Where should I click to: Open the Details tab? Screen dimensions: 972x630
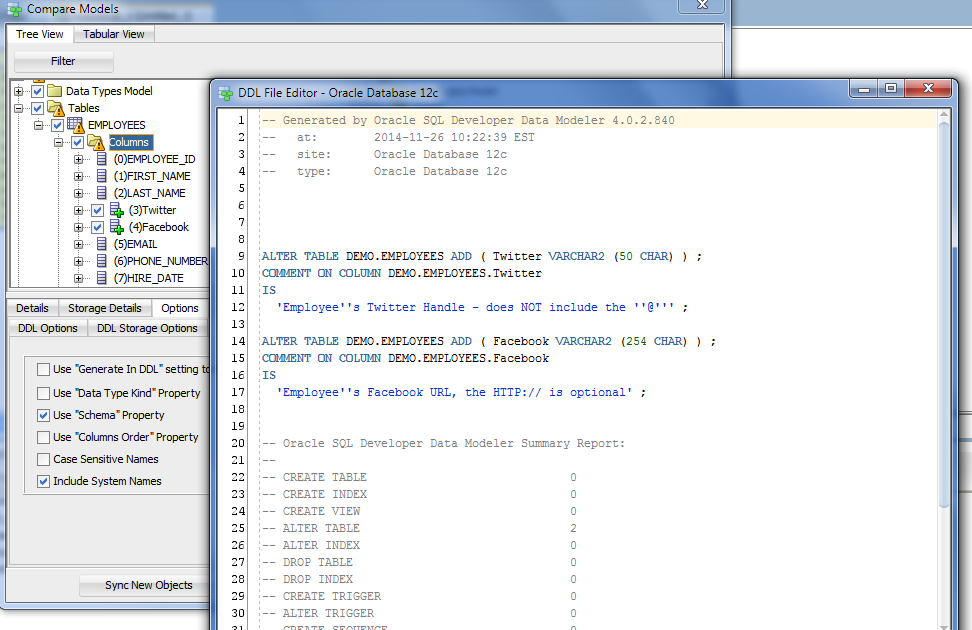tap(32, 308)
